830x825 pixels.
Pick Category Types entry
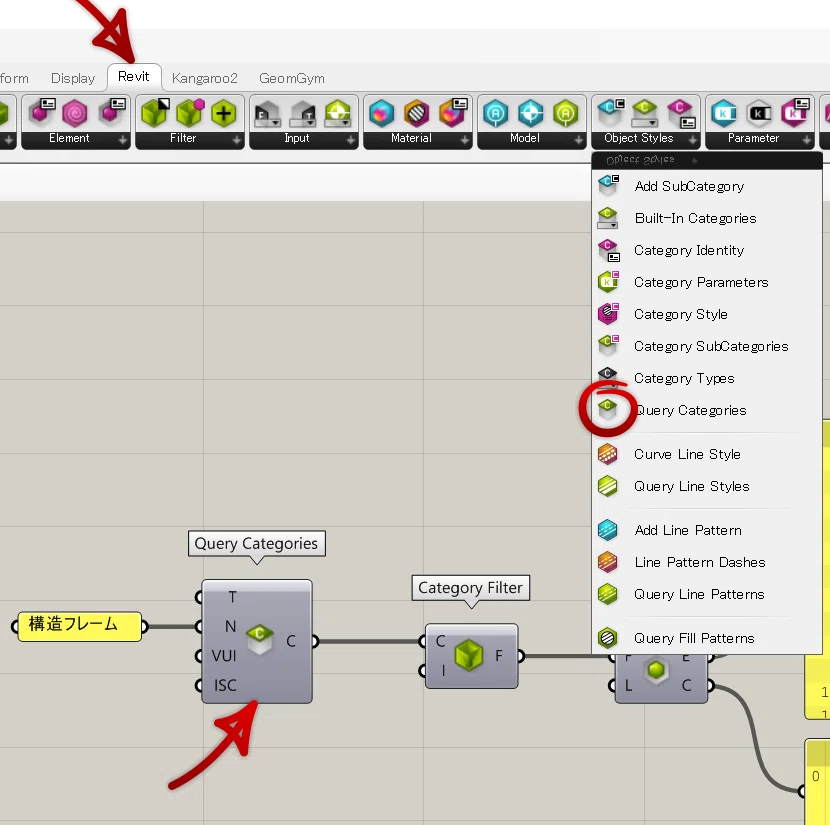click(x=707, y=378)
